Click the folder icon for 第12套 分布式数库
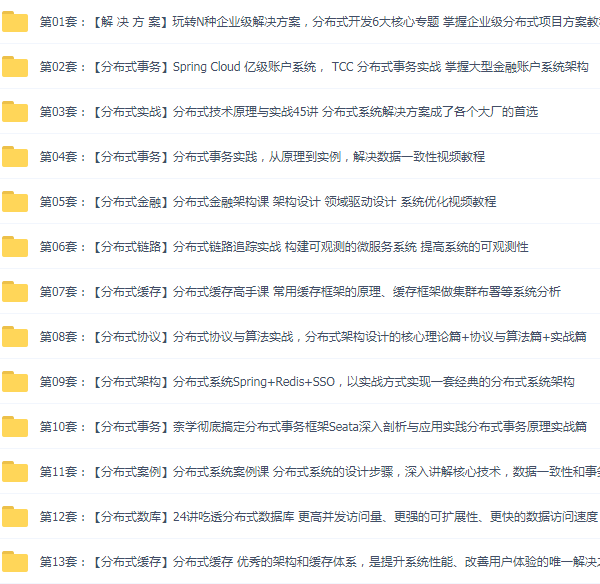Image resolution: width=600 pixels, height=584 pixels. pos(15,517)
